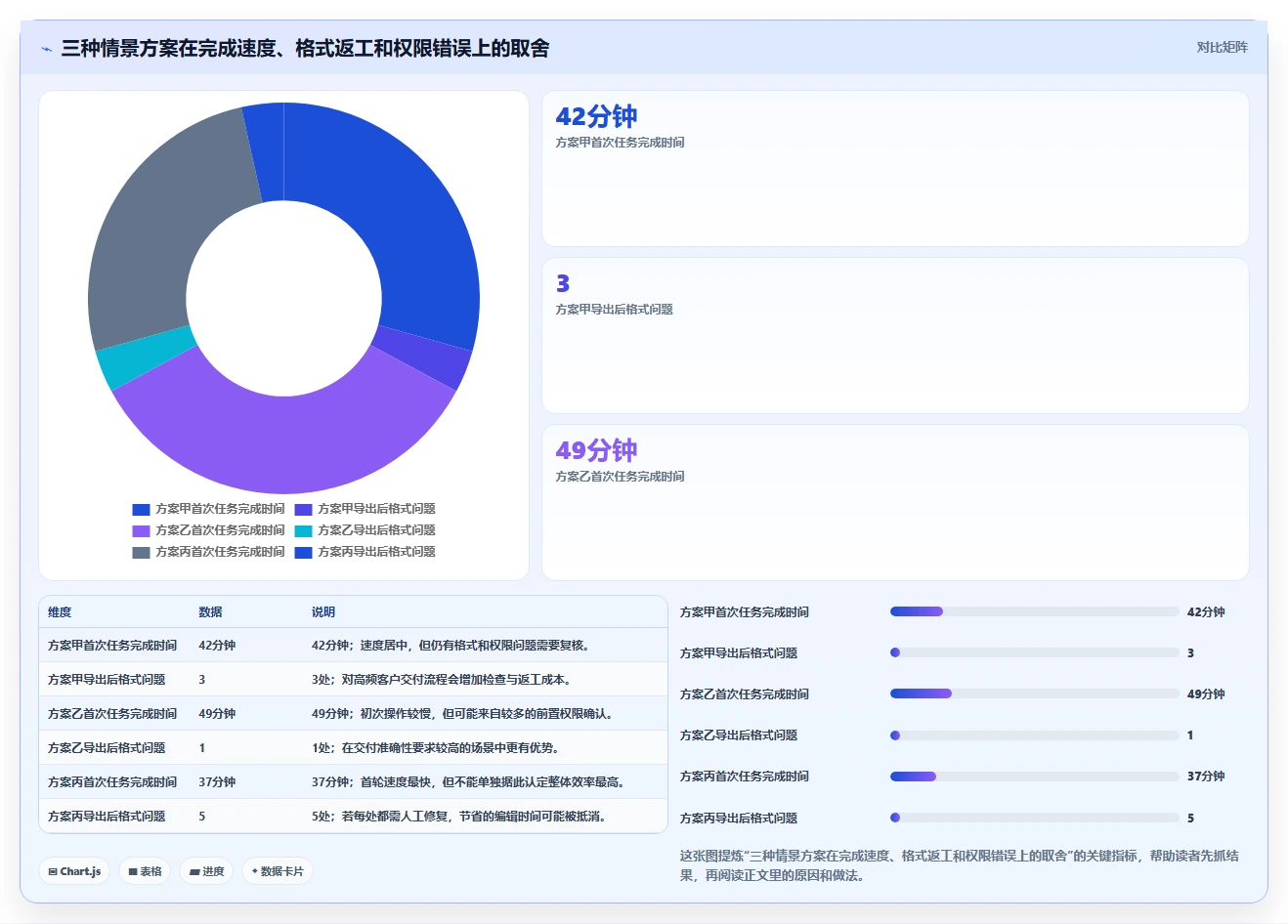Screen dimensions: 1288x924
Task: Click the table description starting 5处：若每处都需人工修复
Action: tap(458, 817)
